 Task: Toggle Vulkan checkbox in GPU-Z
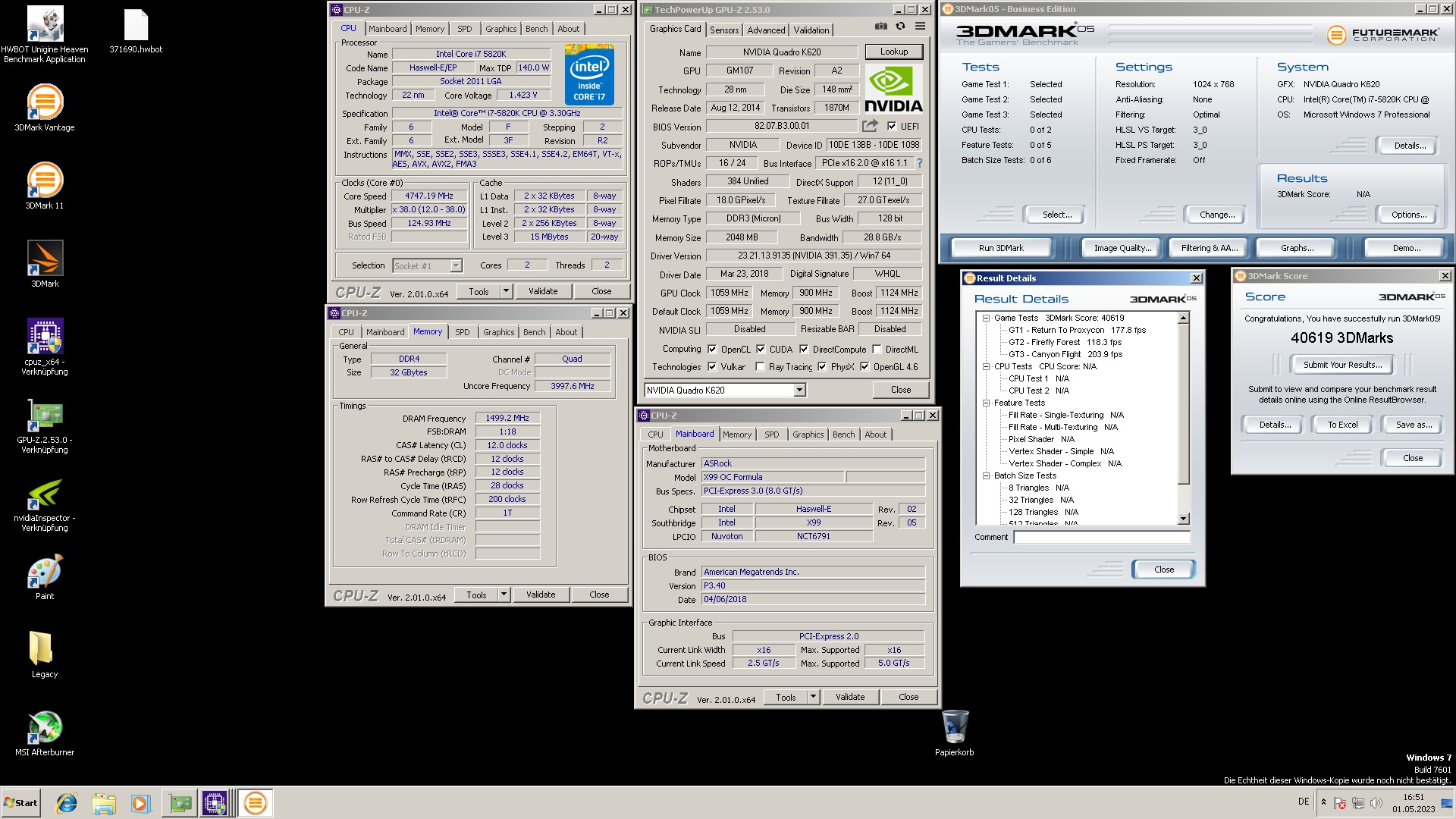(x=712, y=367)
